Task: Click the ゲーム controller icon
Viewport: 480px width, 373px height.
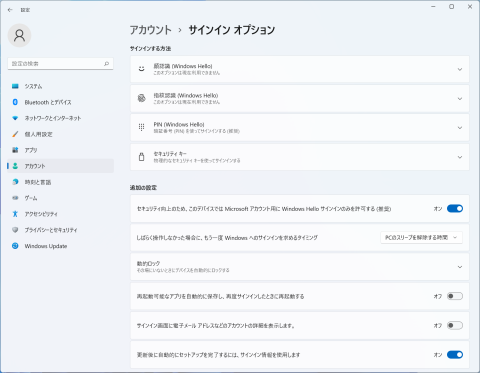Action: pyautogui.click(x=15, y=198)
